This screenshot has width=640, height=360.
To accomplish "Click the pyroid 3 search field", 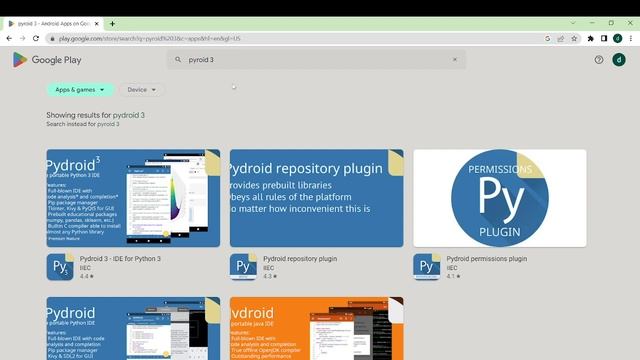I will 316,60.
